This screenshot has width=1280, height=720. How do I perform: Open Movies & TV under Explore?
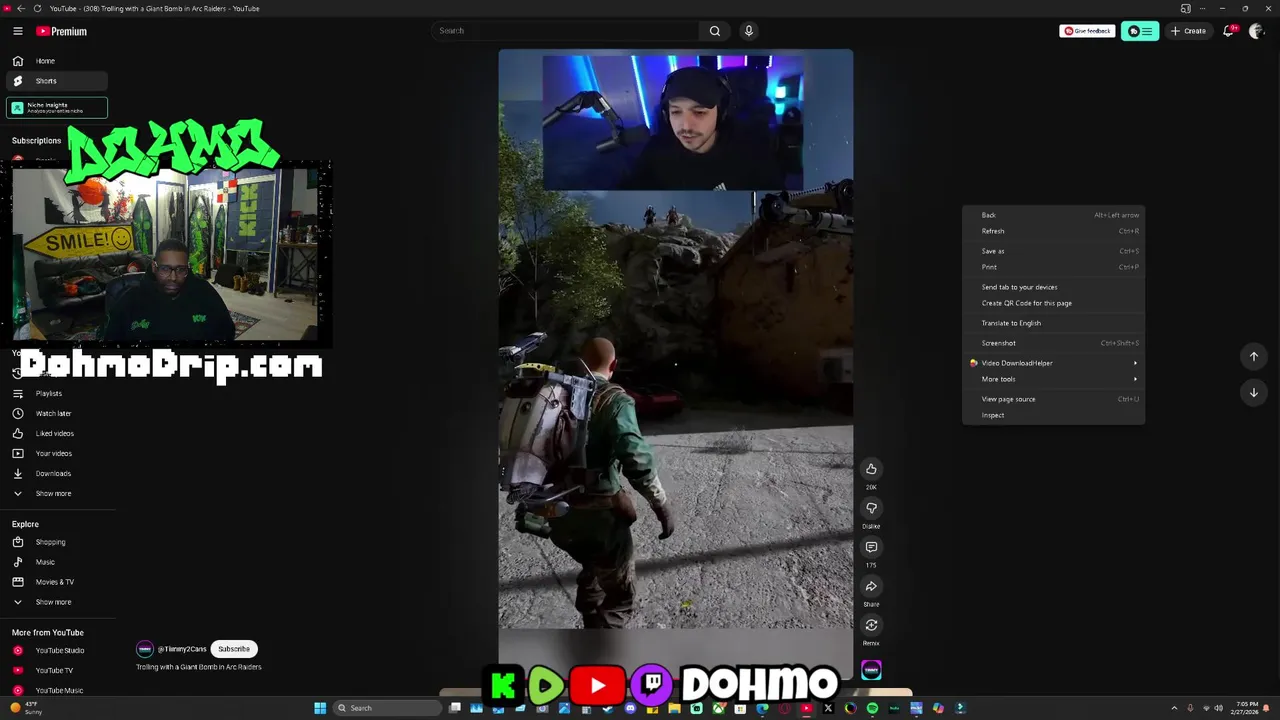56,582
